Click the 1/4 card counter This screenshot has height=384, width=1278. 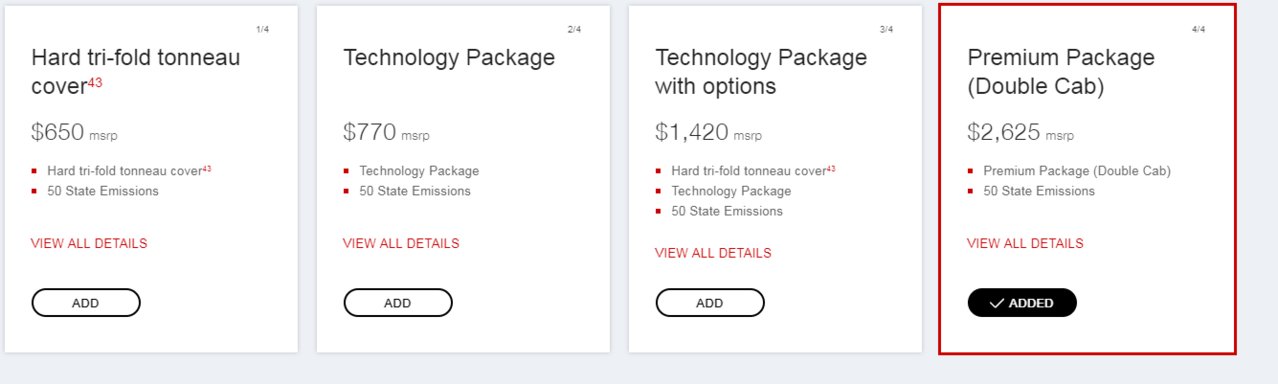coord(262,29)
